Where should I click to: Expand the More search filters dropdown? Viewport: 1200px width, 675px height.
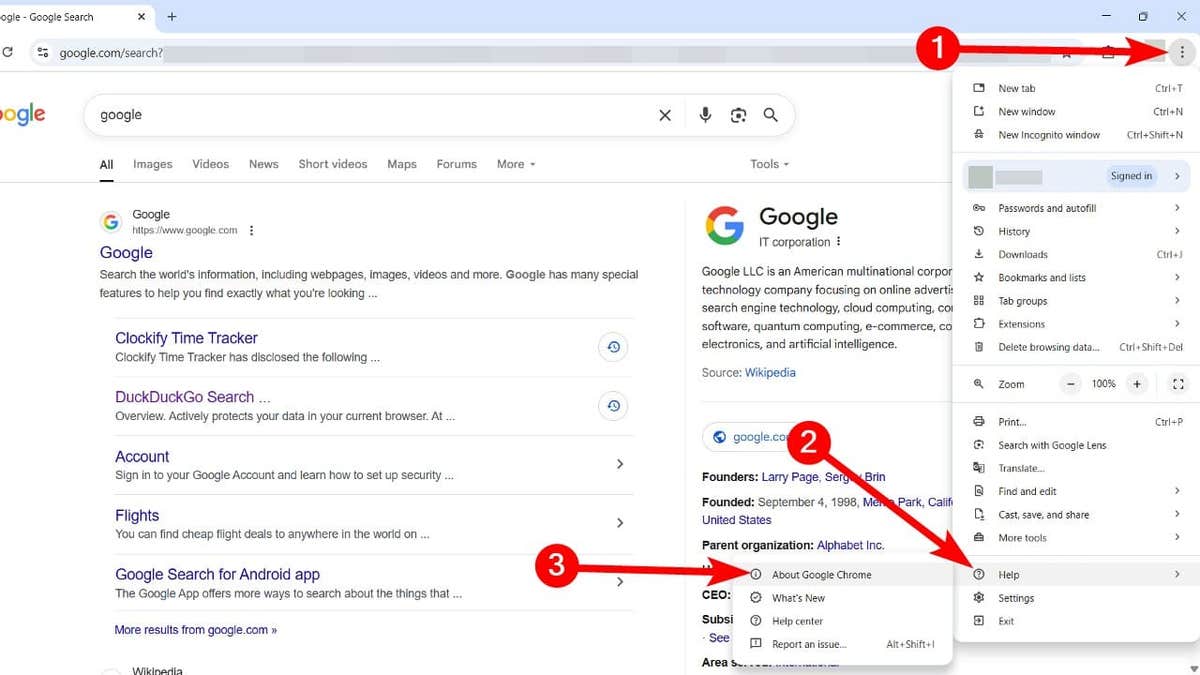pos(516,164)
